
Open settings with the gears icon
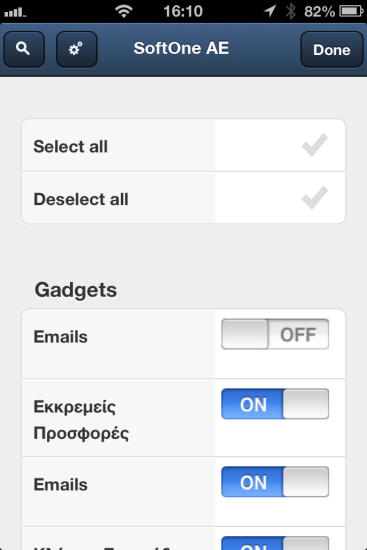[x=76, y=49]
